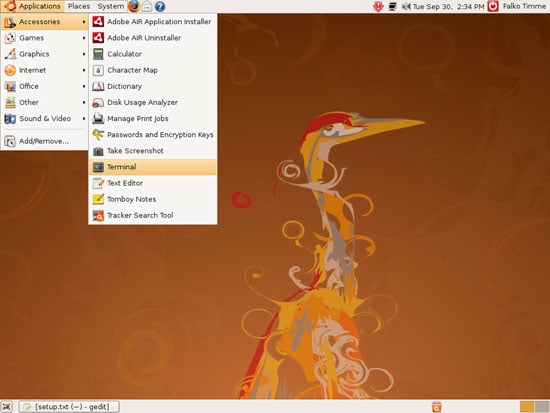Choose Text Editor from Accessories
Image resolution: width=550 pixels, height=413 pixels.
(x=153, y=183)
